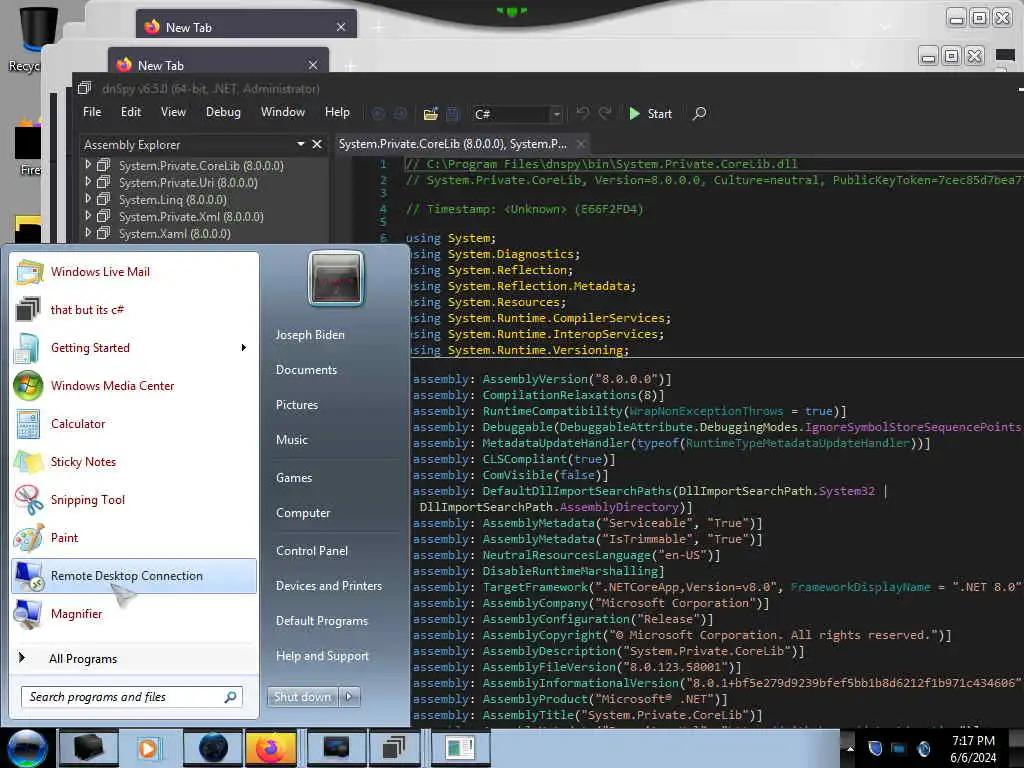This screenshot has height=768, width=1024.
Task: Launch 'that but its c#' from Start menu
Action: [135, 310]
